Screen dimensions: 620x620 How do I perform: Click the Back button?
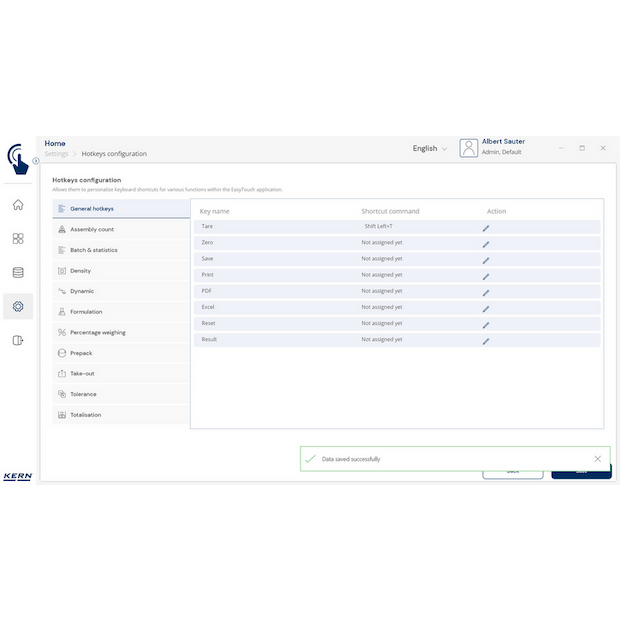pos(513,472)
